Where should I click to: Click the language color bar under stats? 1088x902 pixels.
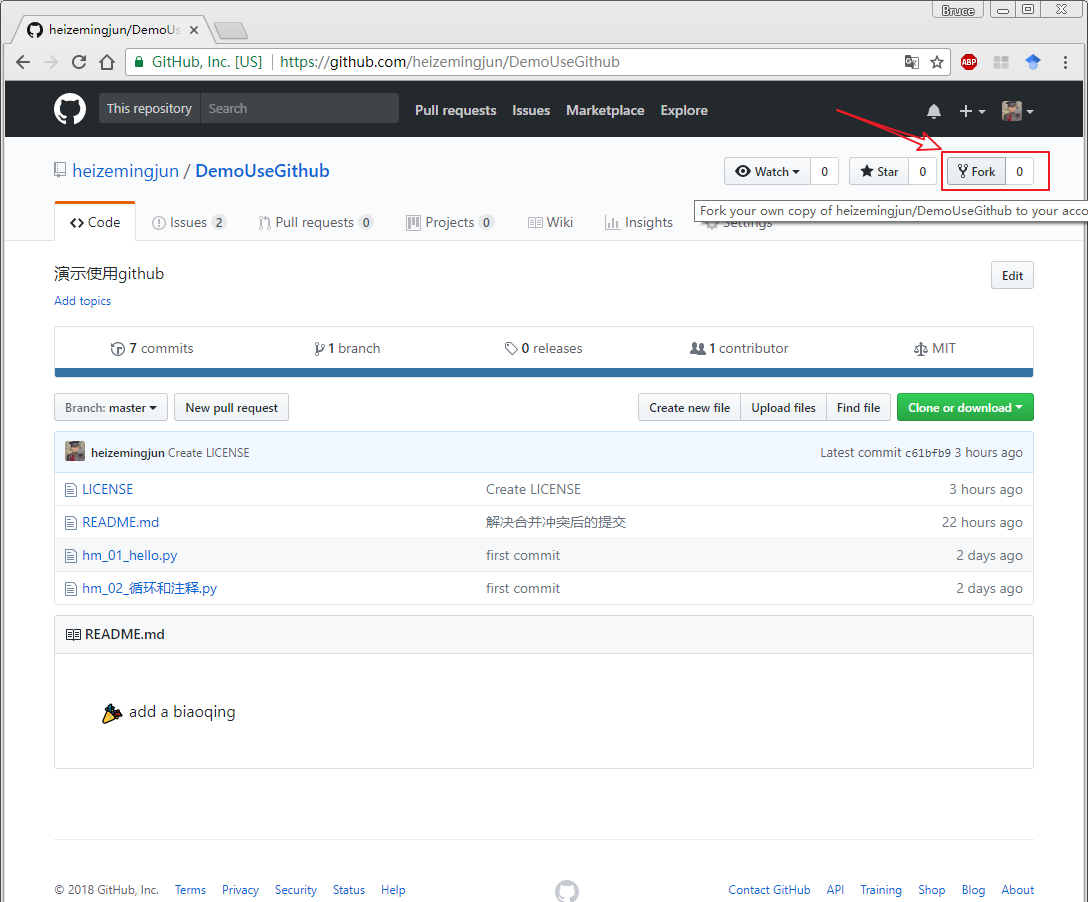pyautogui.click(x=544, y=373)
